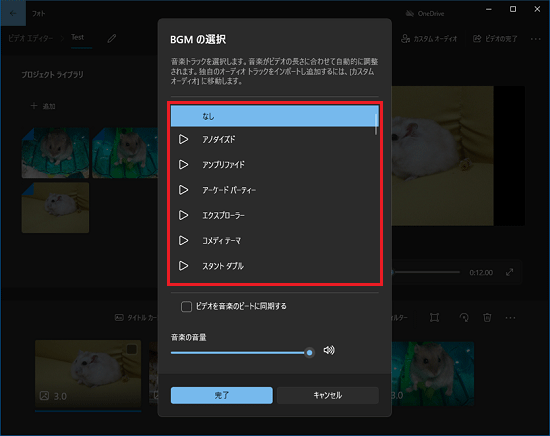The image size is (550, 436).
Task: Choose エクスプローラー from the track list
Action: pos(274,215)
